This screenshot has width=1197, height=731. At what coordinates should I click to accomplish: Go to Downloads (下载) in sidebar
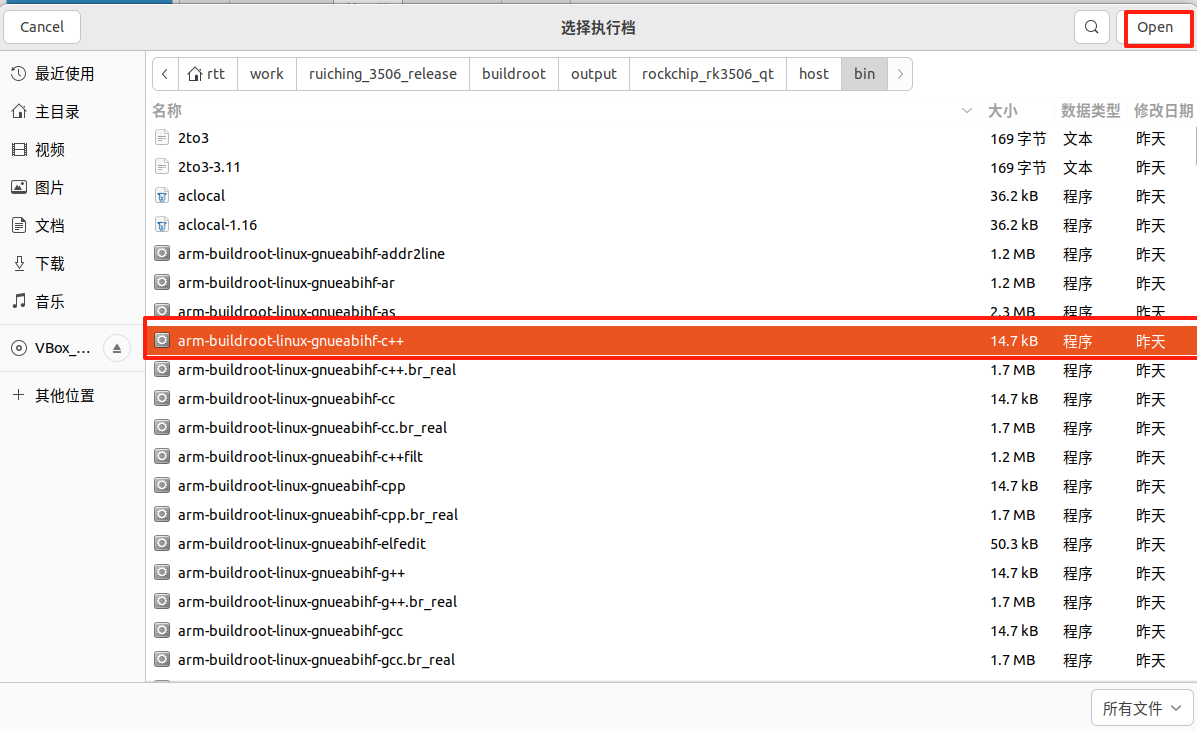50,263
